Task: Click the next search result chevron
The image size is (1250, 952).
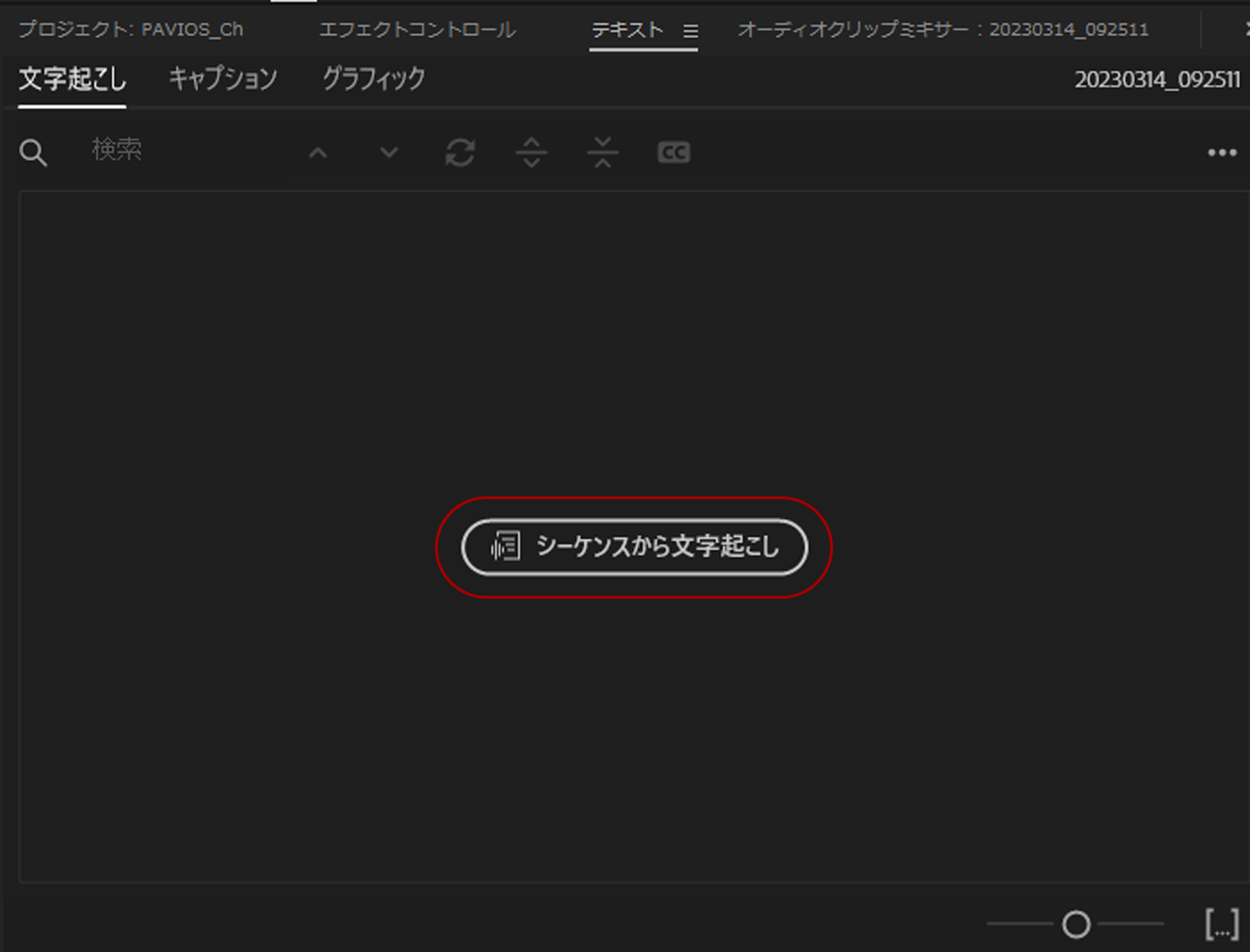Action: click(388, 152)
